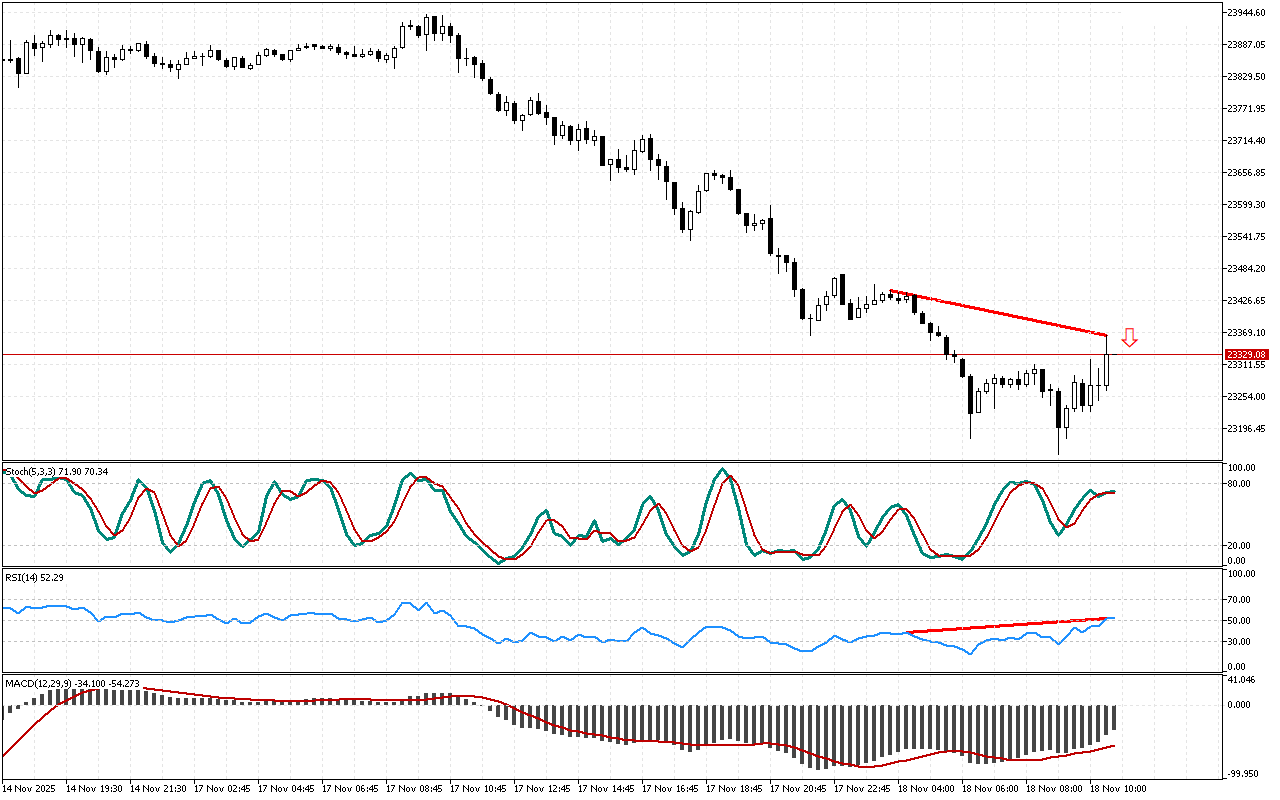Click the 18 Nov 10:00 time label

pos(1120,788)
